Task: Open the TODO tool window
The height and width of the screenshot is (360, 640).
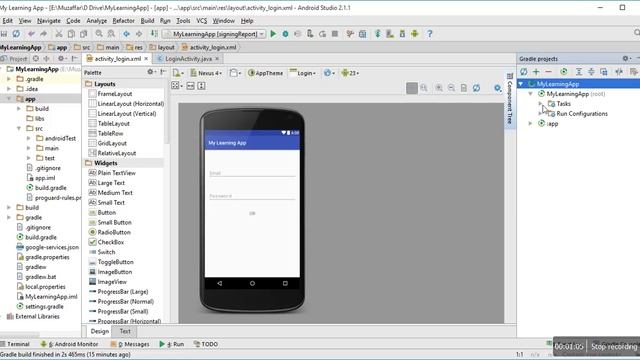Action: 206,344
